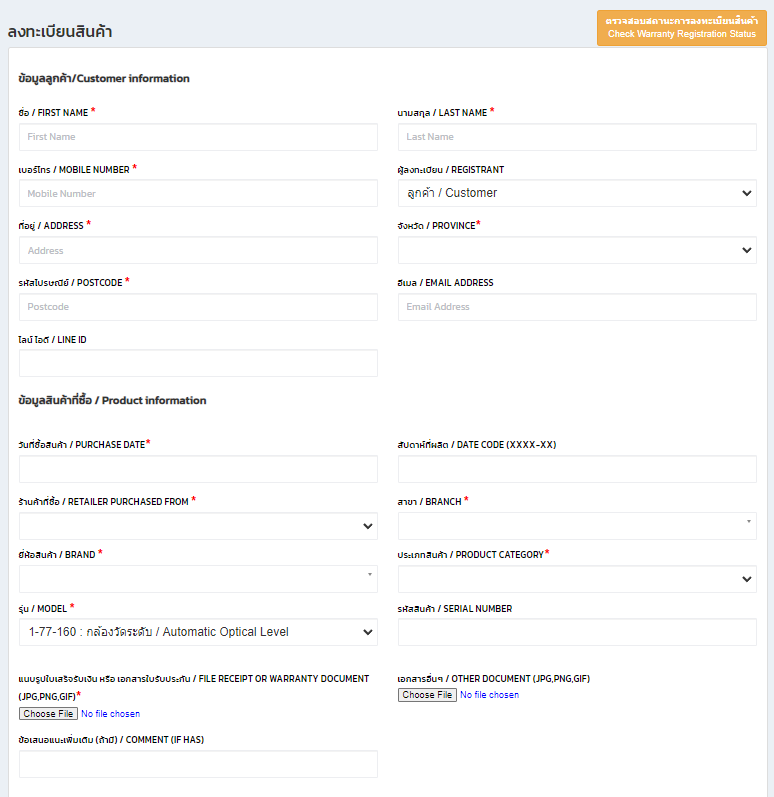Expand the Province dropdown

point(577,250)
